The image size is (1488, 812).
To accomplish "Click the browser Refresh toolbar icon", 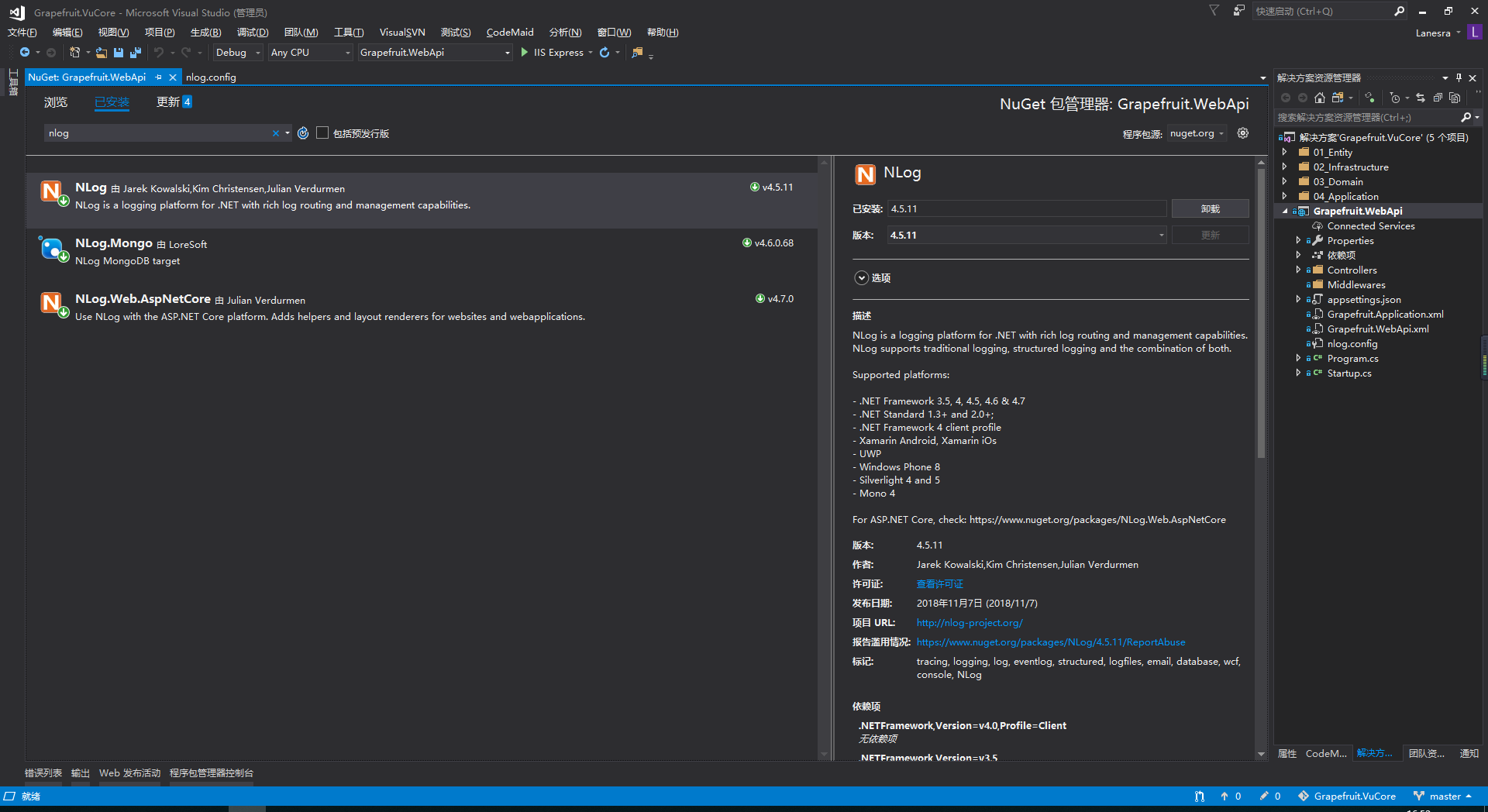I will coord(604,53).
